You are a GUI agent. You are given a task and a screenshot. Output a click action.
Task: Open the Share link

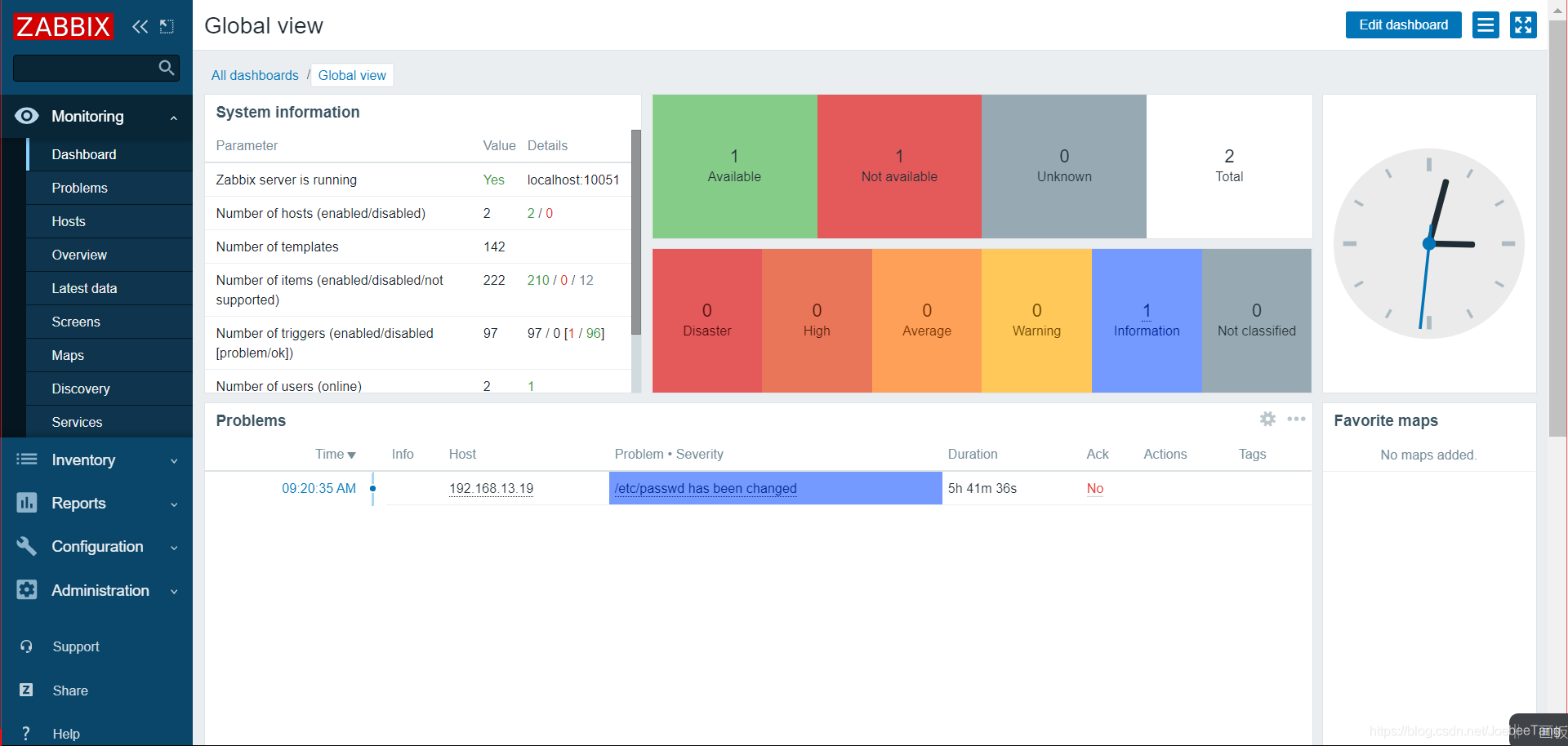point(70,690)
